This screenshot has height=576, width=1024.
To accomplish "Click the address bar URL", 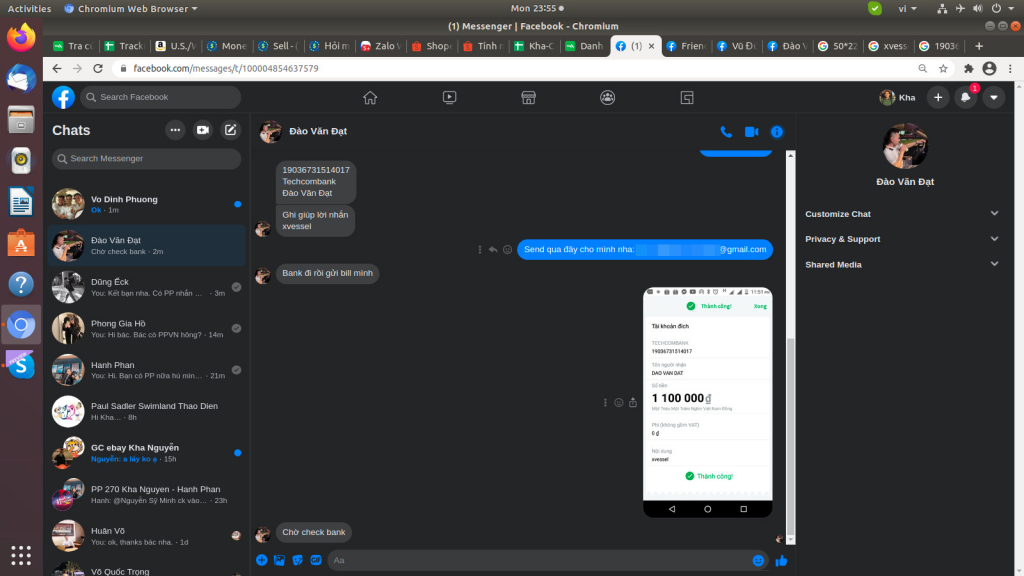I will tap(226, 69).
